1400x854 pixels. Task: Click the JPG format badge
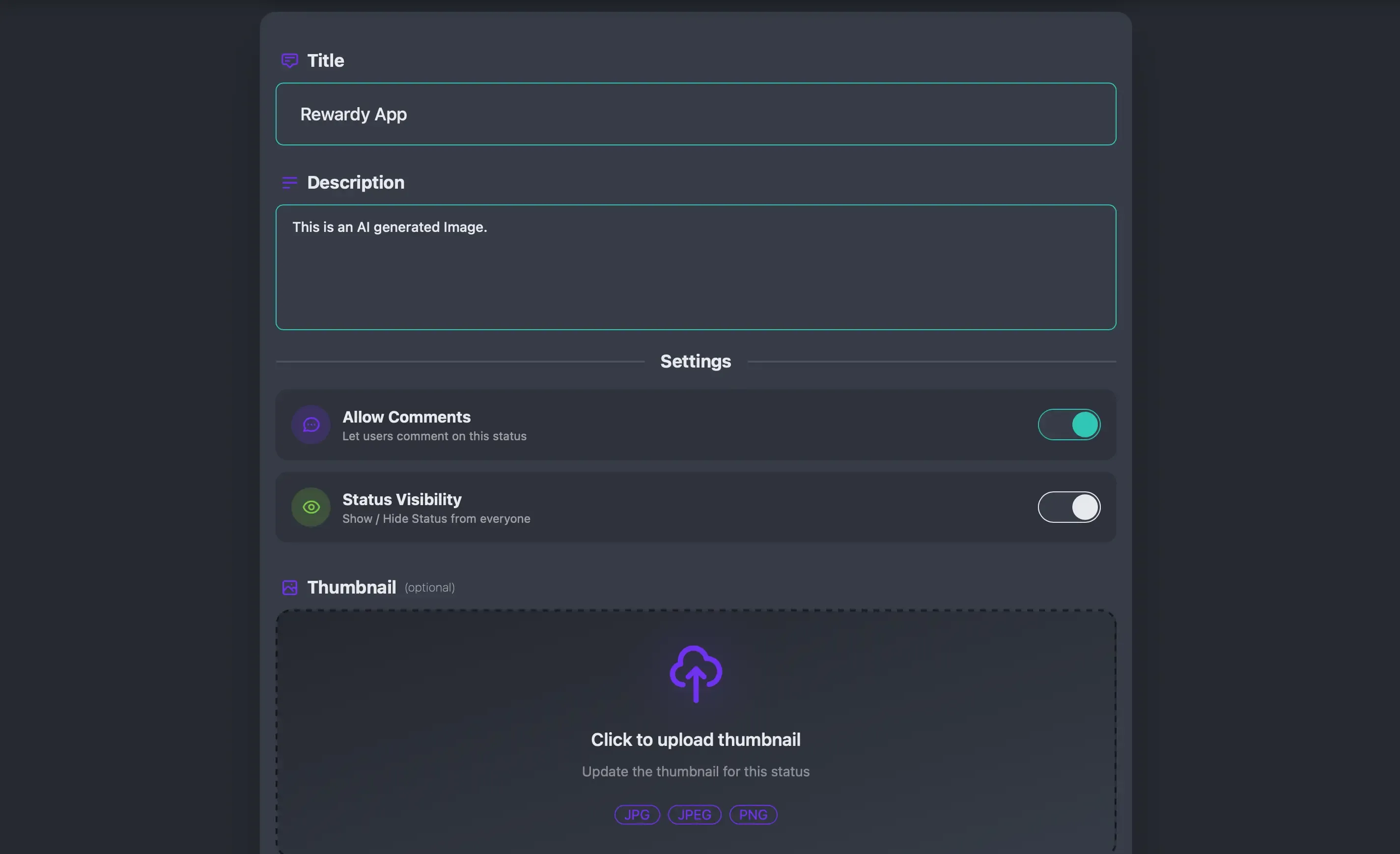(x=637, y=814)
